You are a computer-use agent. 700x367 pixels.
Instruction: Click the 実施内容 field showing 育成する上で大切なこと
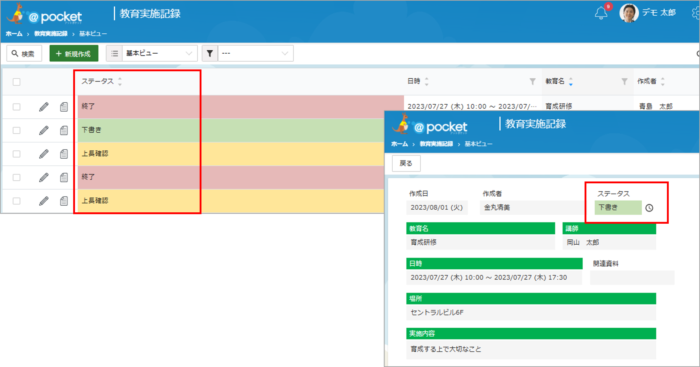click(531, 349)
